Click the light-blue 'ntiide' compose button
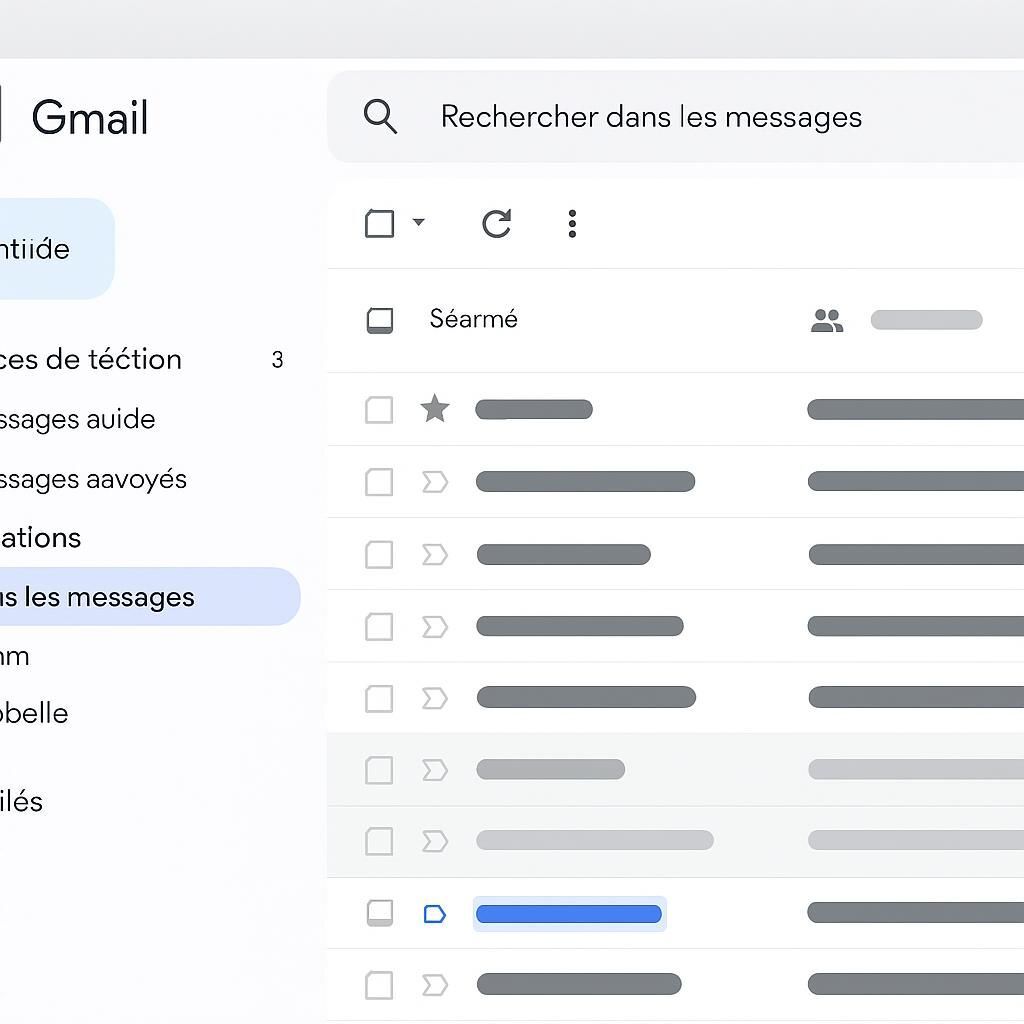1024x1024 pixels. coord(57,249)
